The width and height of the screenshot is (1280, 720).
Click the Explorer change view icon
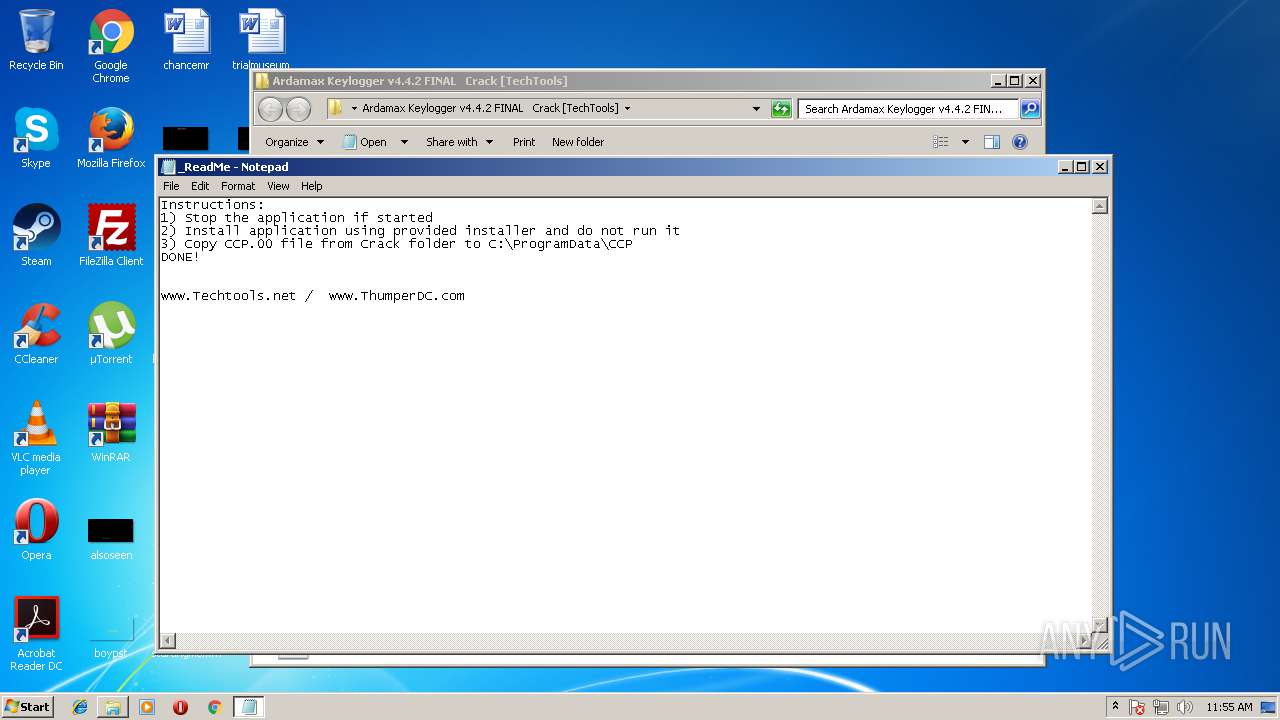940,142
